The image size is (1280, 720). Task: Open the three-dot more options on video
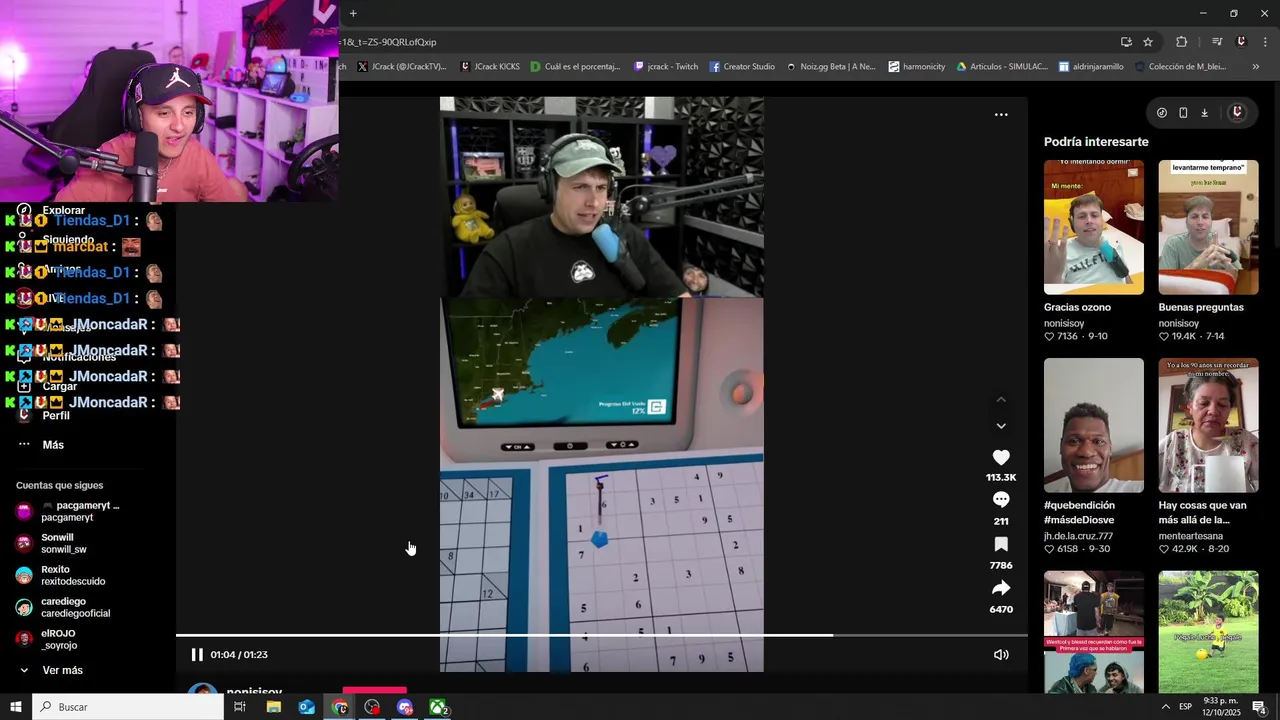1001,115
